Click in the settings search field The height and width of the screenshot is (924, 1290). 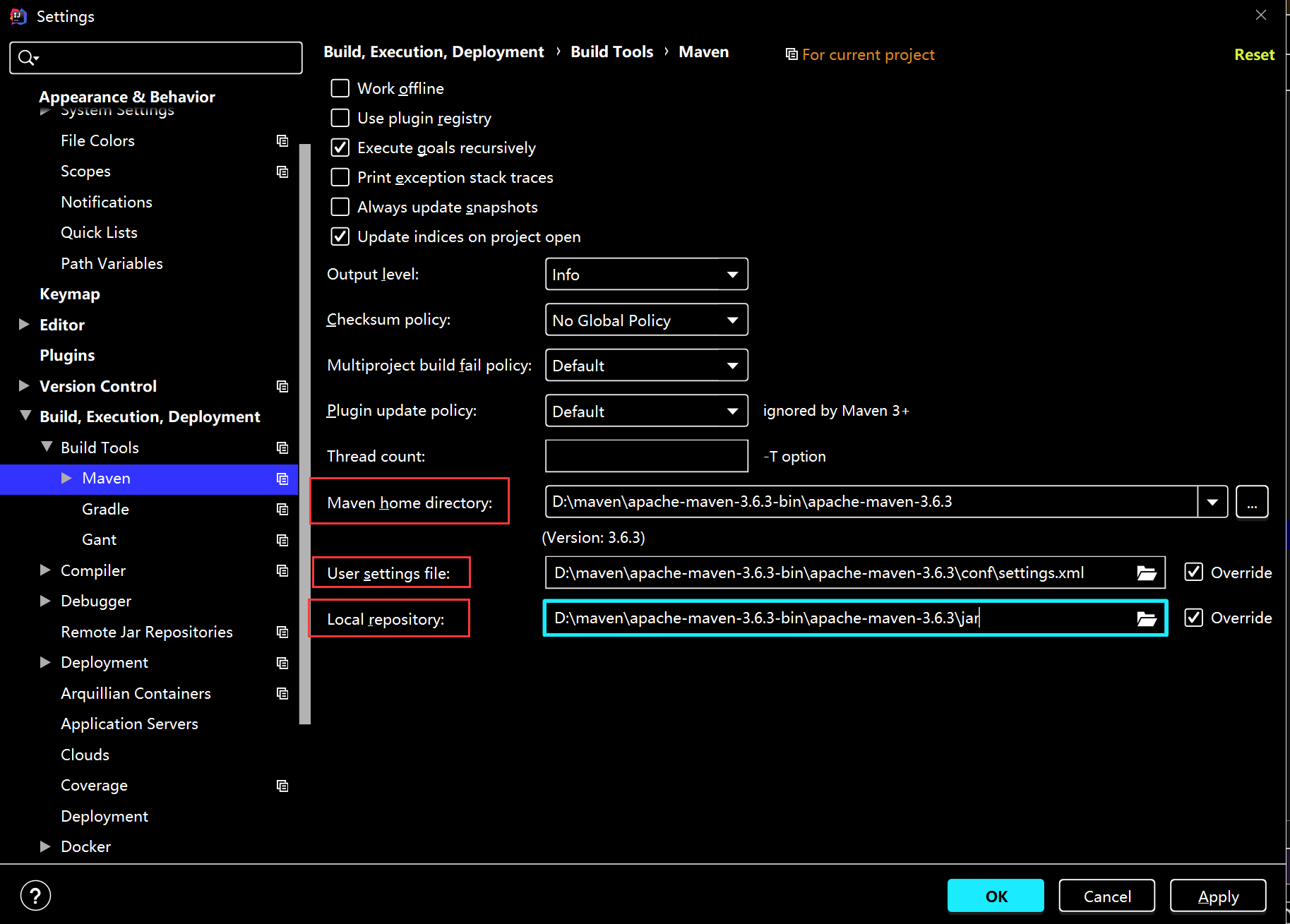click(156, 58)
